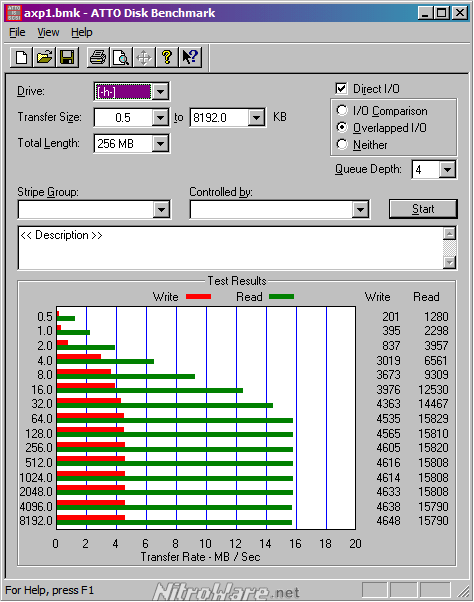Click inside the Description text box
474x602 pixels.
(x=230, y=248)
